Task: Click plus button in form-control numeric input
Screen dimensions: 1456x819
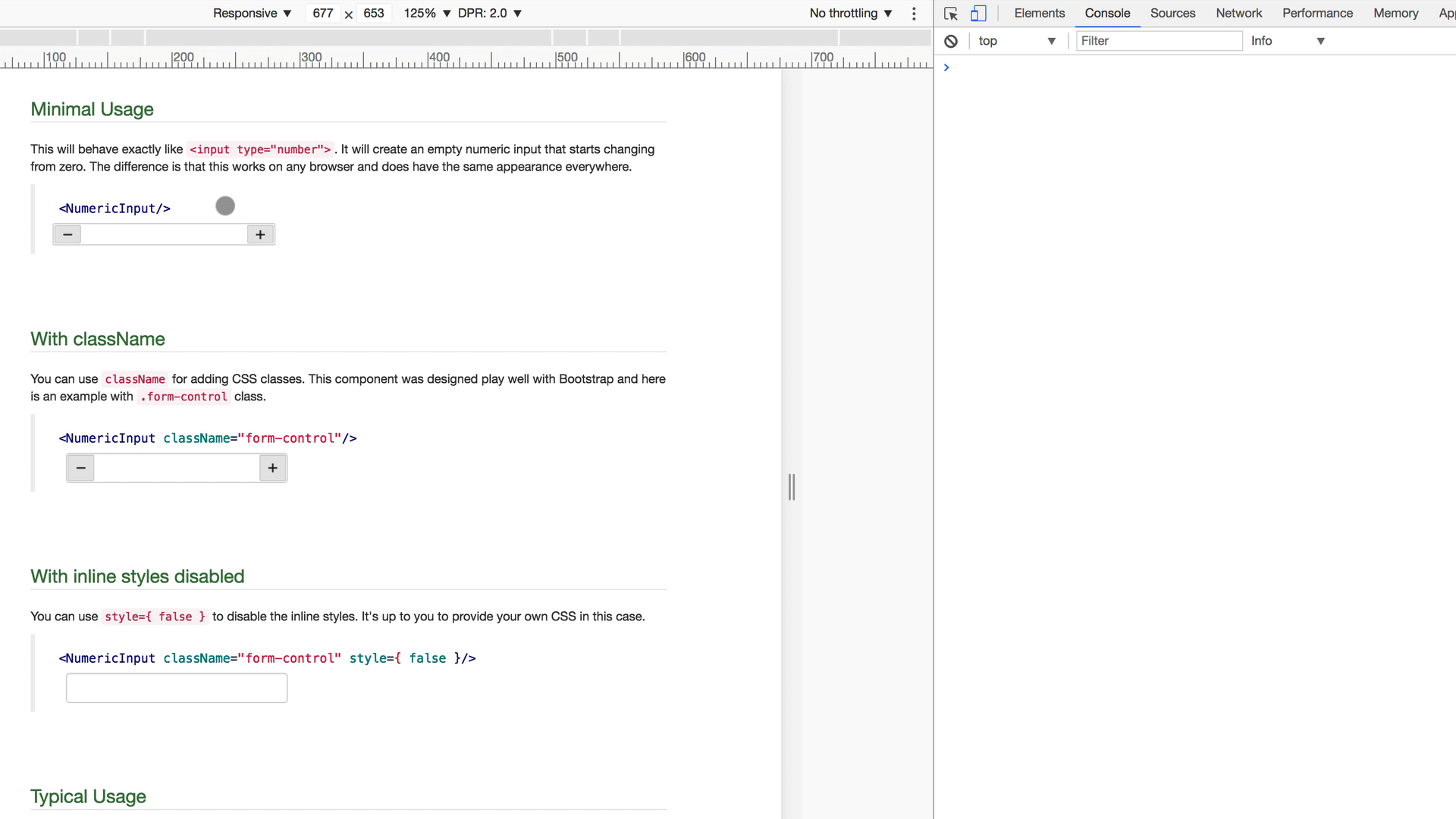Action: pyautogui.click(x=273, y=468)
